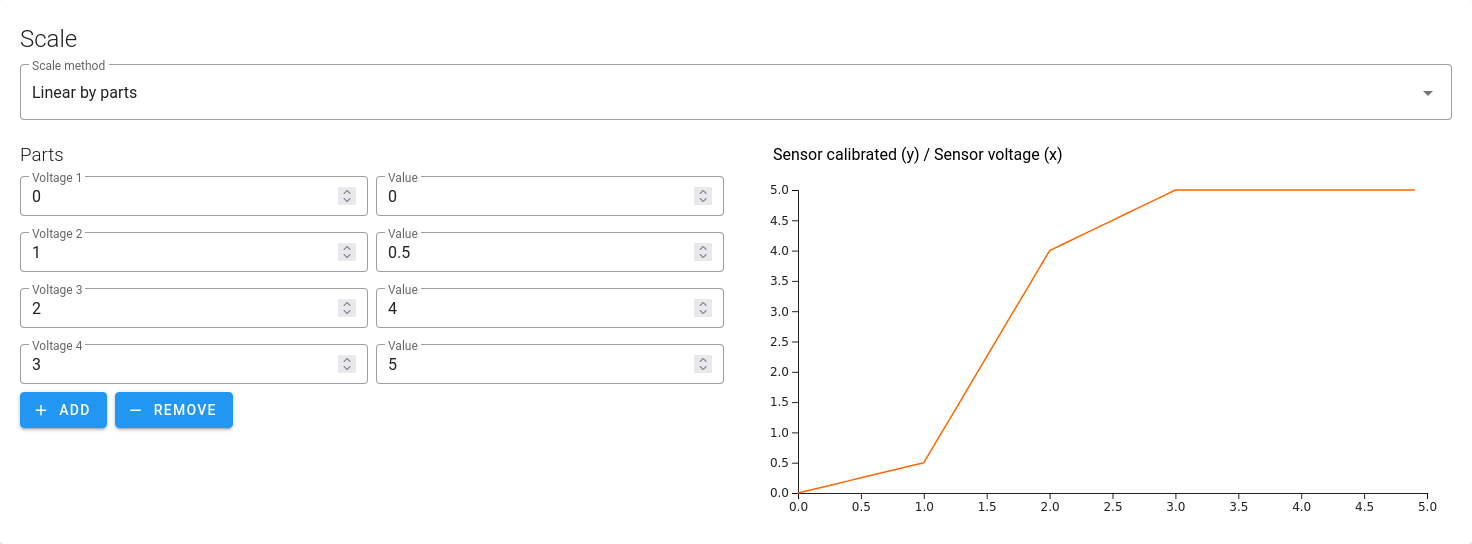Image resolution: width=1472 pixels, height=544 pixels.
Task: Add a new part with the ADD button
Action: (63, 410)
